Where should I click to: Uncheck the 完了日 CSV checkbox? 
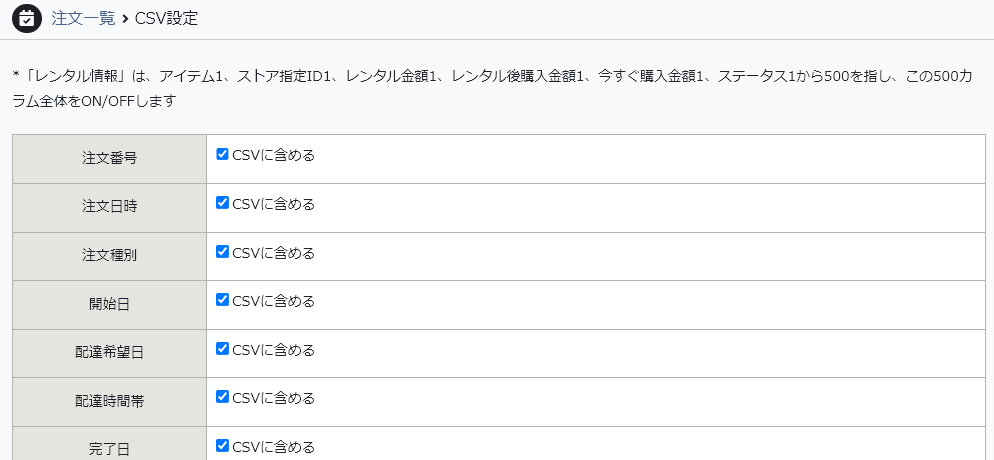pyautogui.click(x=222, y=446)
